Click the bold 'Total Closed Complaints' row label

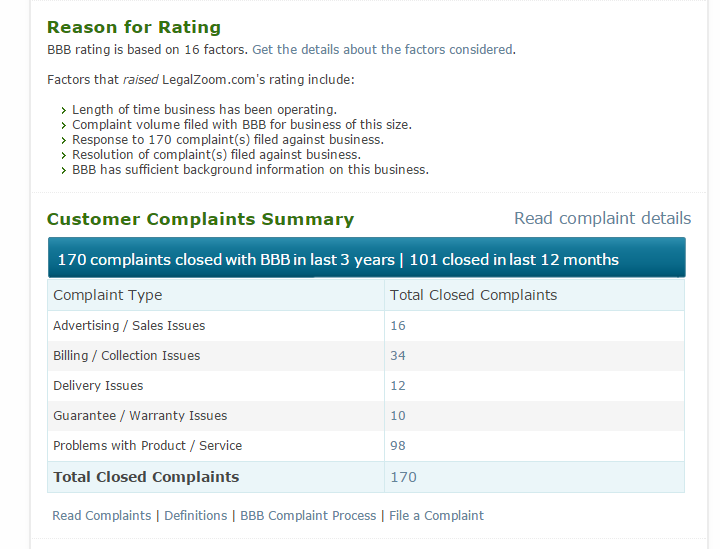(x=146, y=477)
